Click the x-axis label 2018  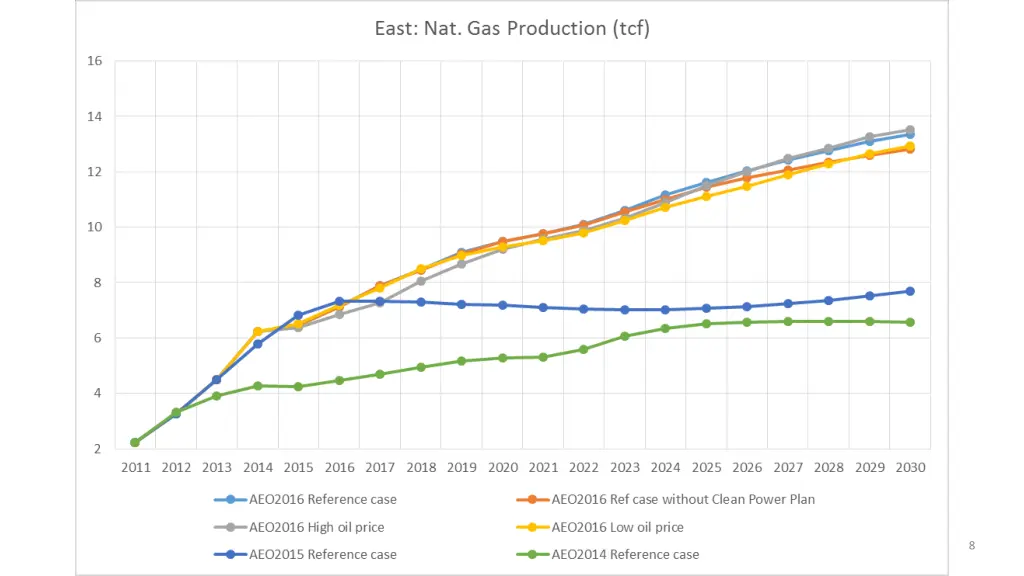tap(421, 468)
